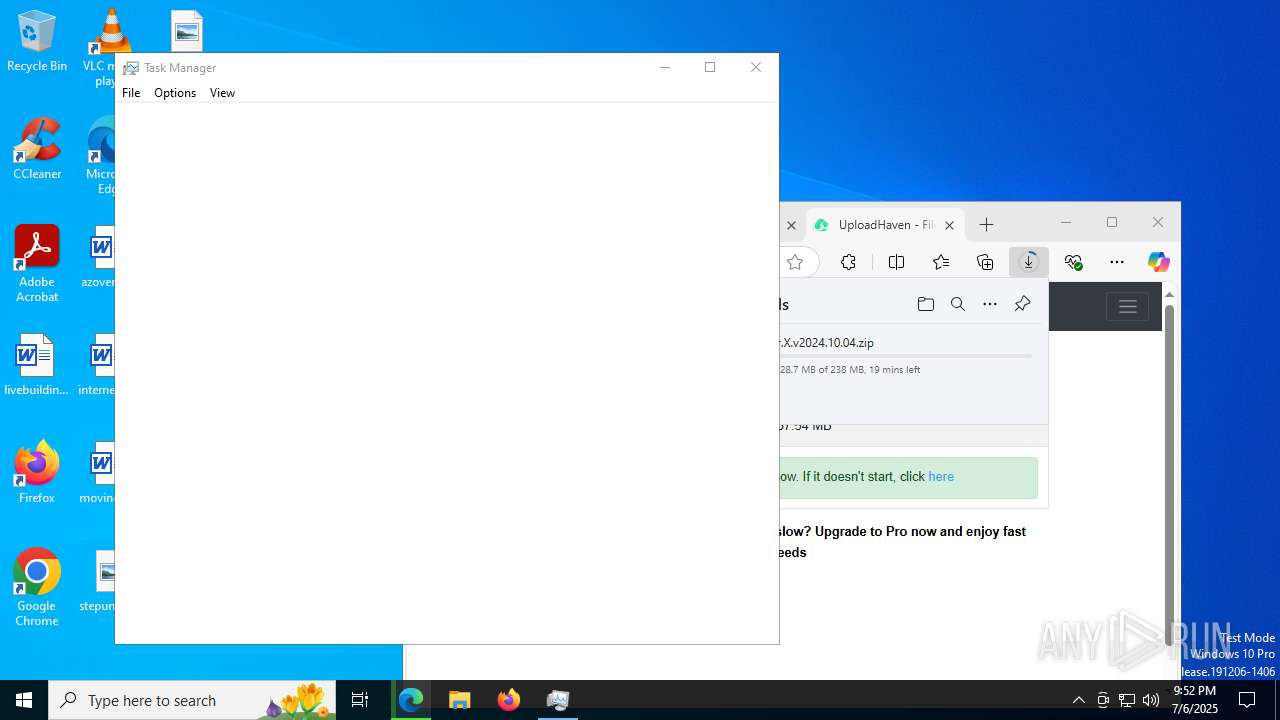1280x720 pixels.
Task: Open Edge Settings and more menu
Action: (x=1117, y=262)
